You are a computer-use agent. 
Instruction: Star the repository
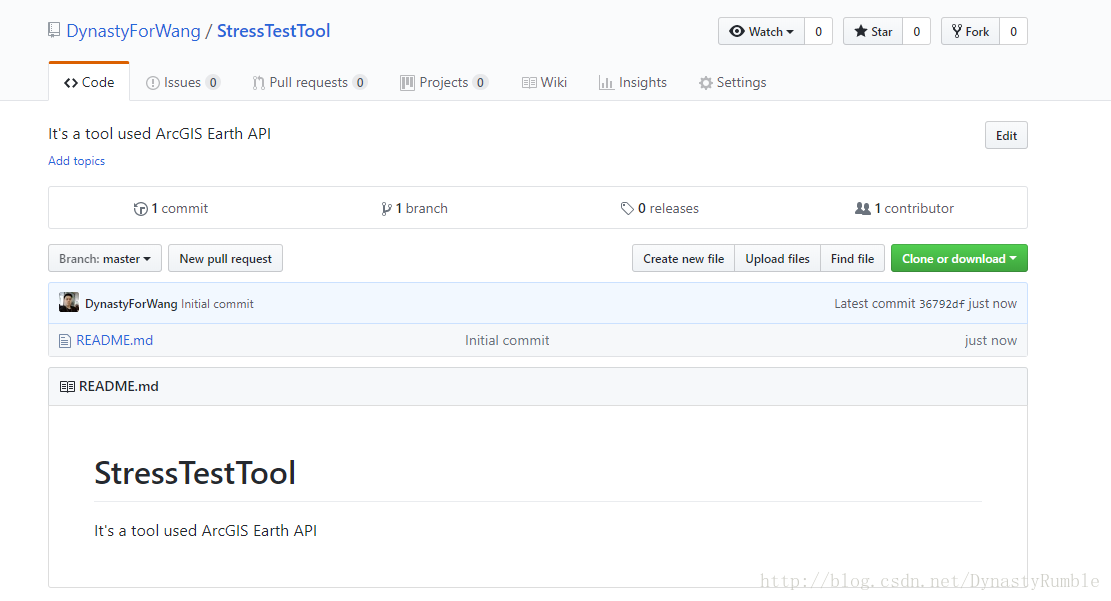(873, 31)
